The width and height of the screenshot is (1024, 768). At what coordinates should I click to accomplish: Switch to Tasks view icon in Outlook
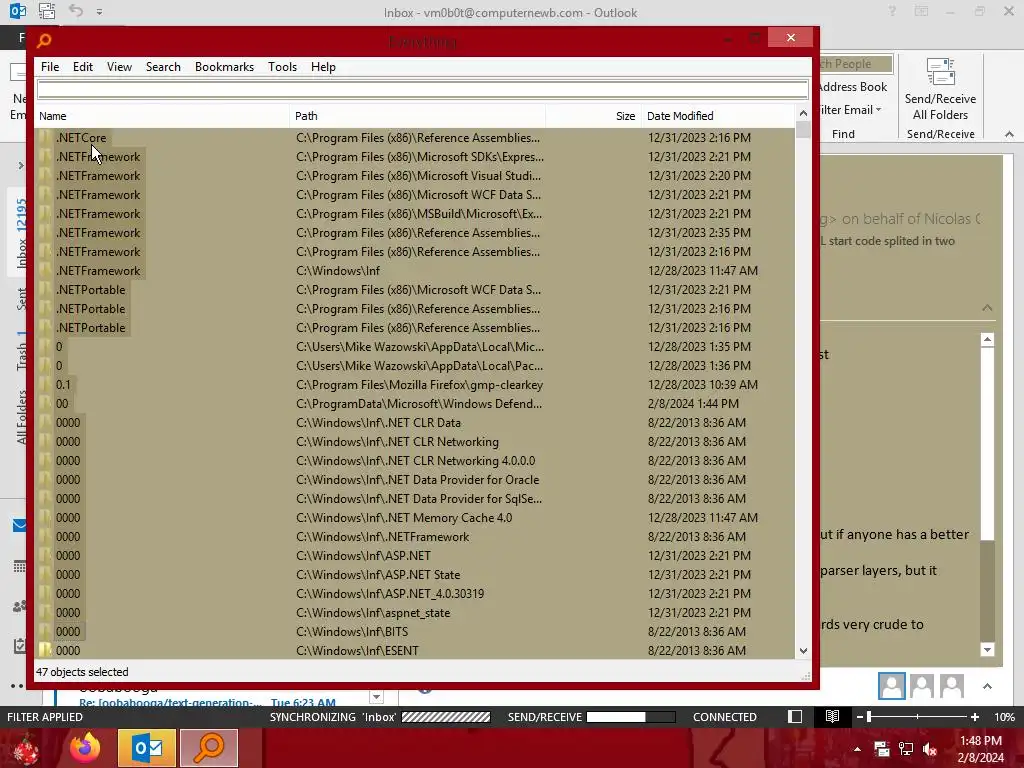20,647
